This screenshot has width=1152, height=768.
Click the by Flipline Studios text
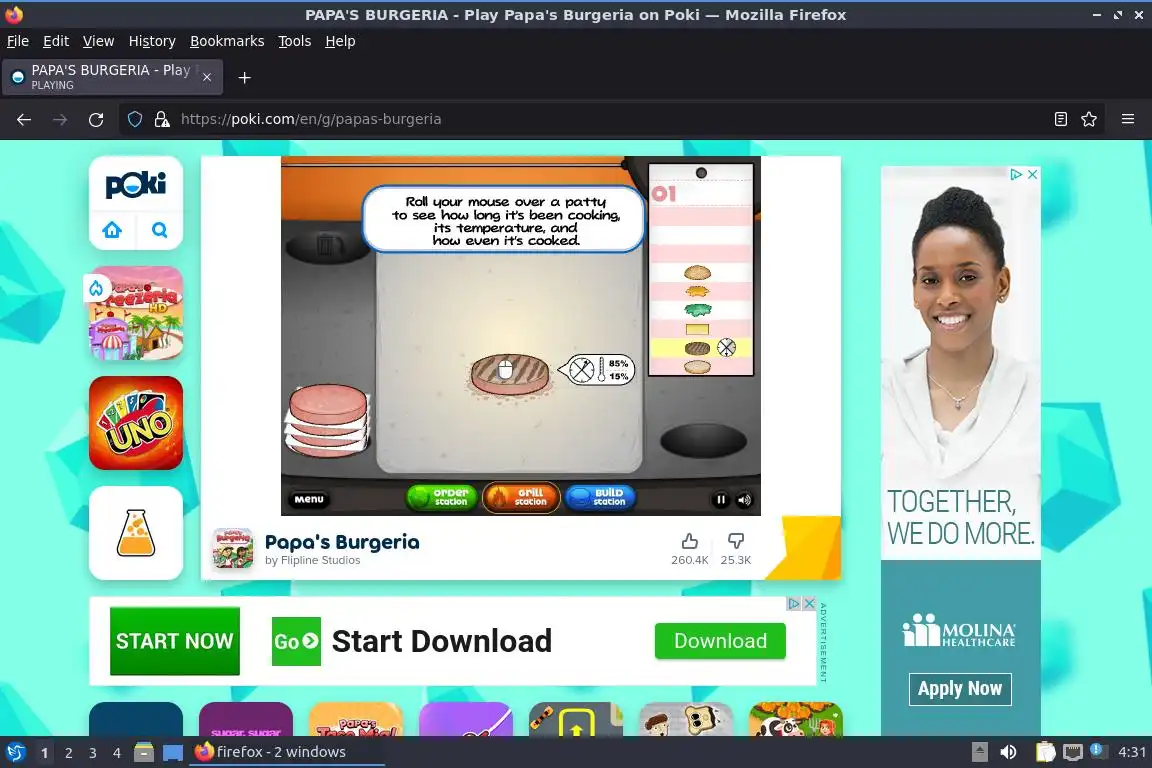(312, 560)
